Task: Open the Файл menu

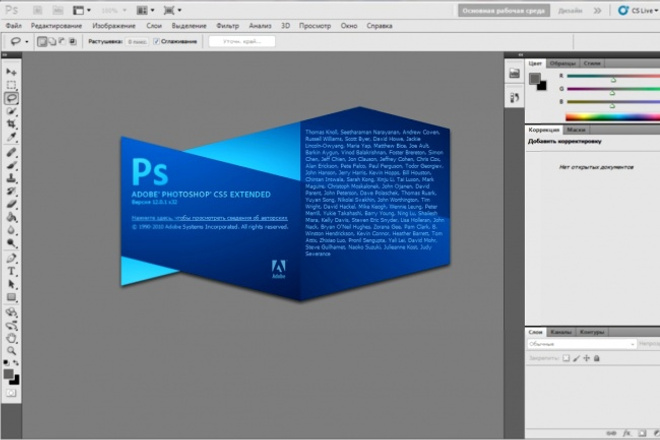Action: click(x=13, y=26)
